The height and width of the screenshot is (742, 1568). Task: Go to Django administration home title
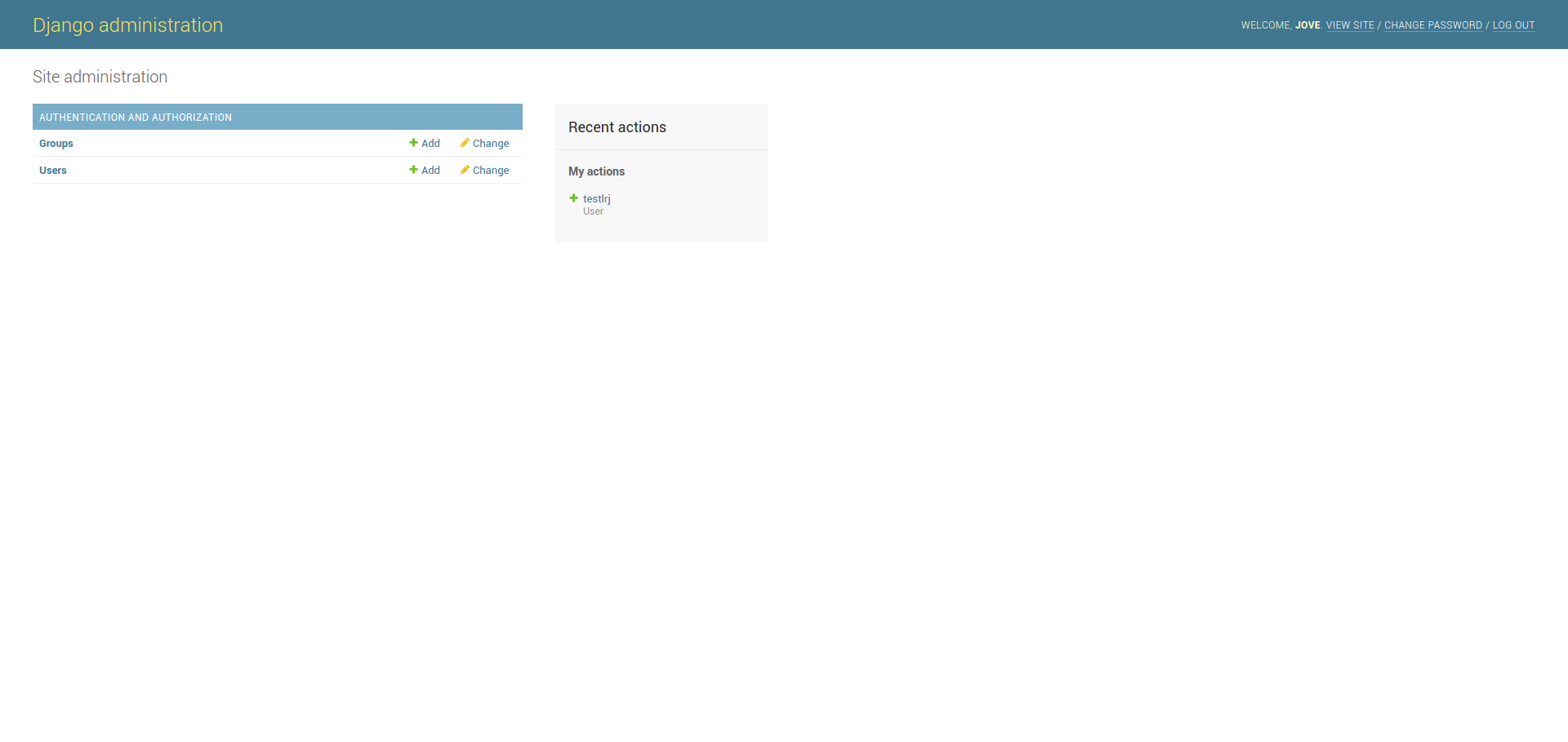point(127,25)
